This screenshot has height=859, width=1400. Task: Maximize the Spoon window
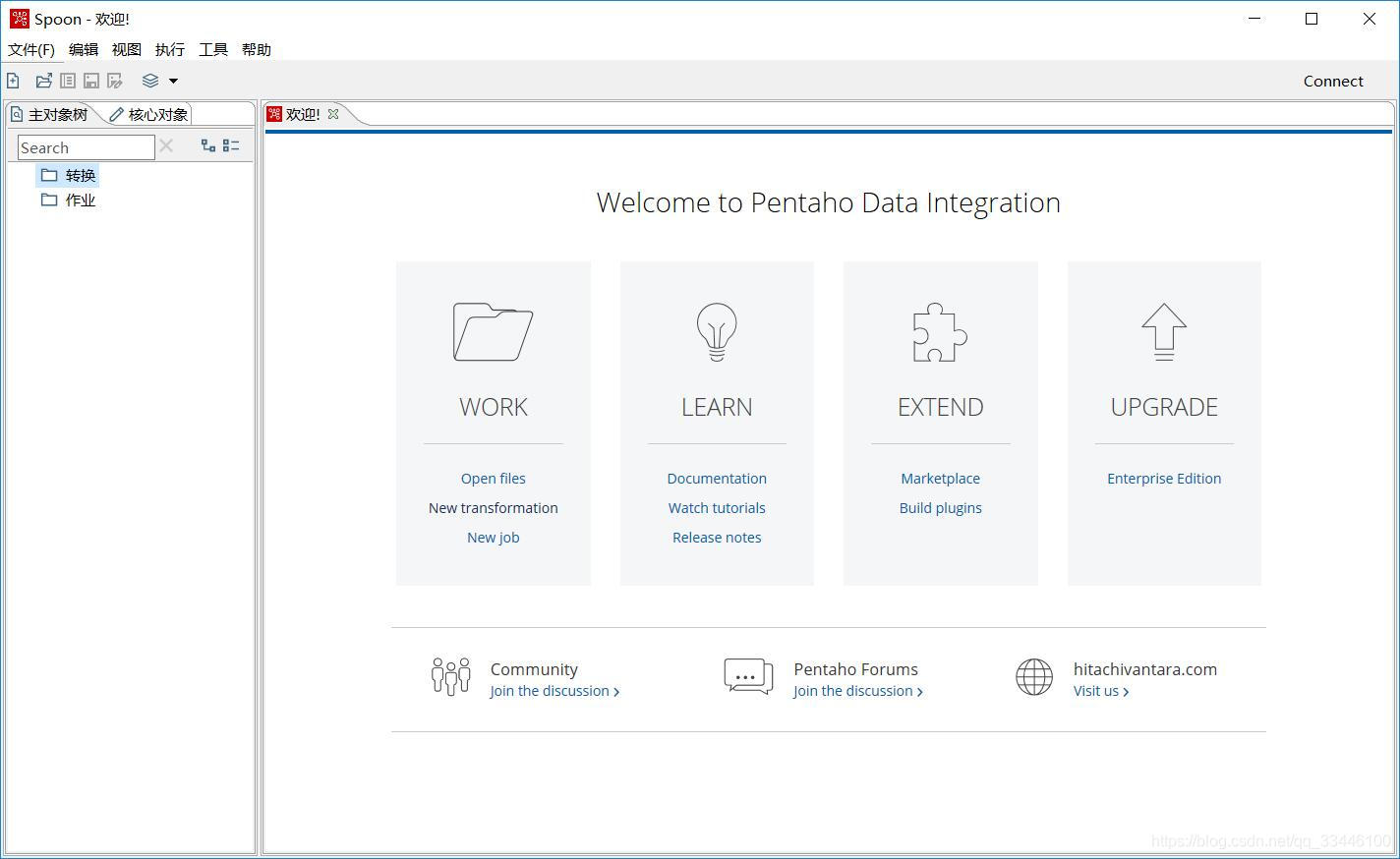pos(1312,19)
